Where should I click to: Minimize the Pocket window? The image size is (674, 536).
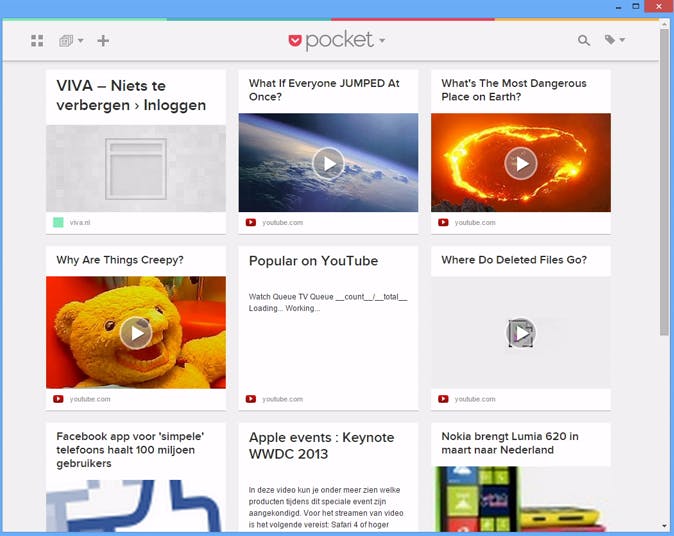point(618,7)
